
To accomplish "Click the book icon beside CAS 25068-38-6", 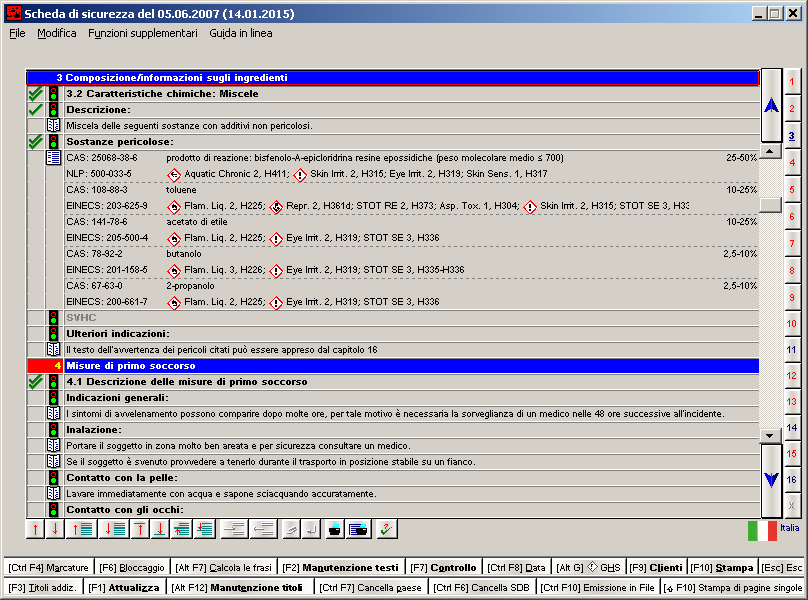I will [x=53, y=158].
